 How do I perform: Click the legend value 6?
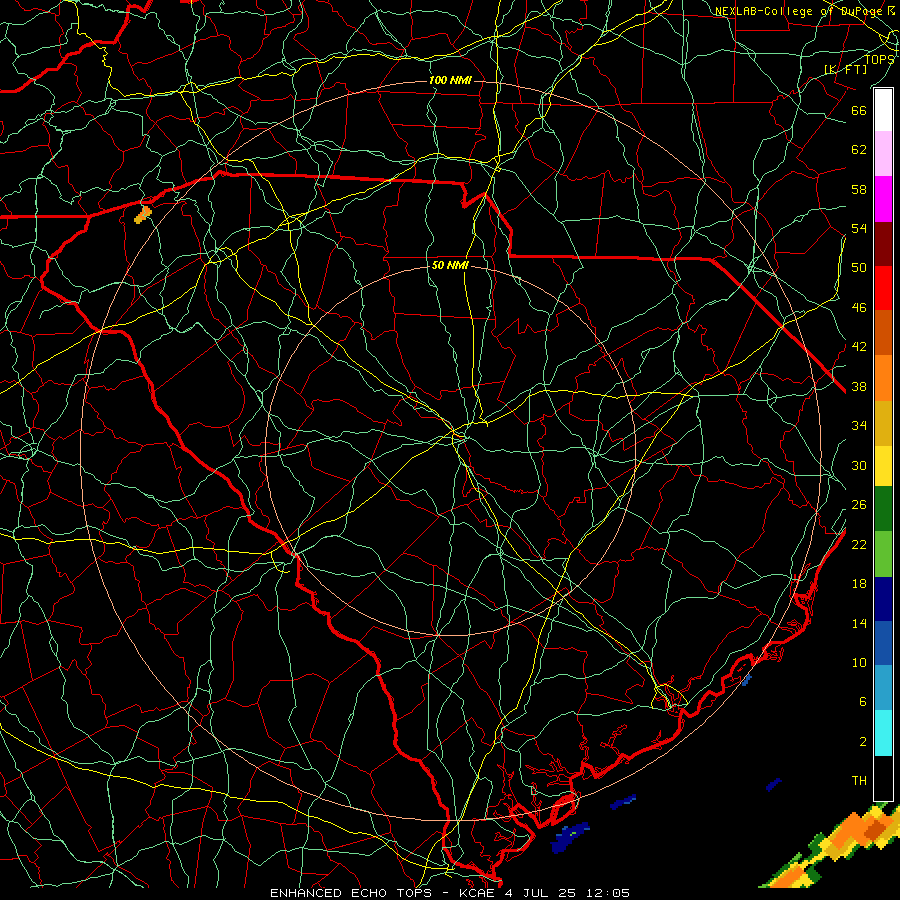862,702
